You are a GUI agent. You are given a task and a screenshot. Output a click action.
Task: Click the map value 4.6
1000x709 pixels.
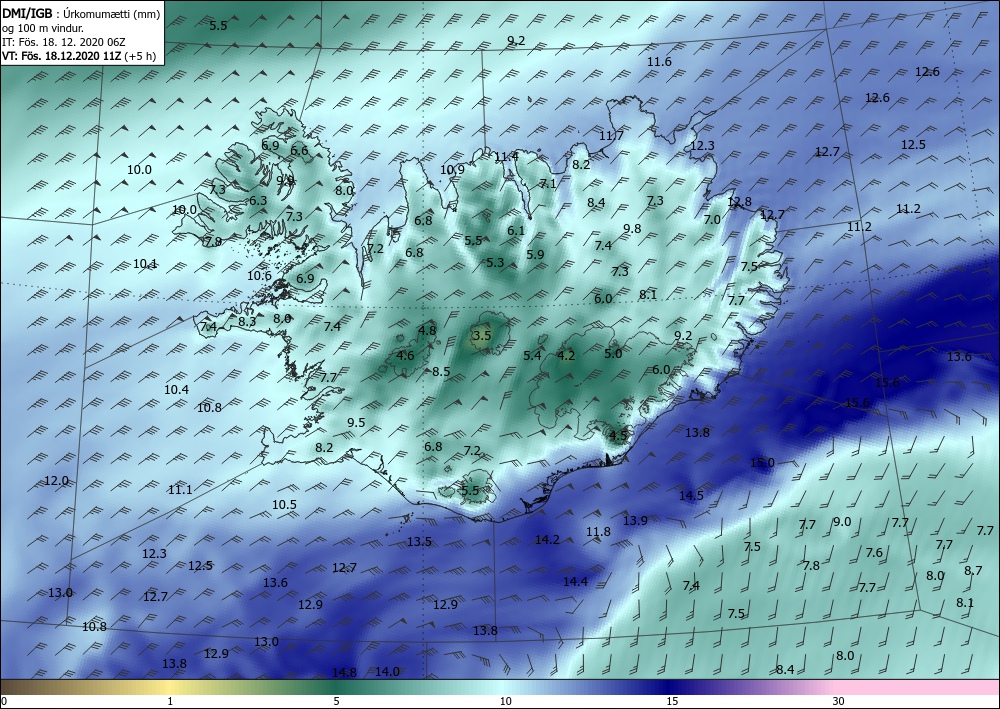click(406, 356)
